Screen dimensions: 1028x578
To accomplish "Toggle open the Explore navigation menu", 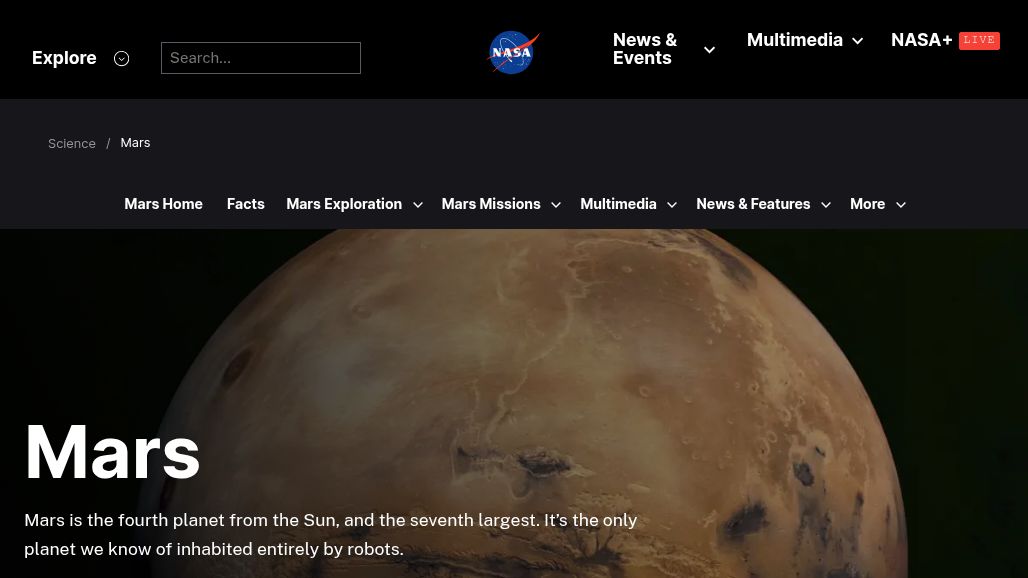I will click(64, 58).
